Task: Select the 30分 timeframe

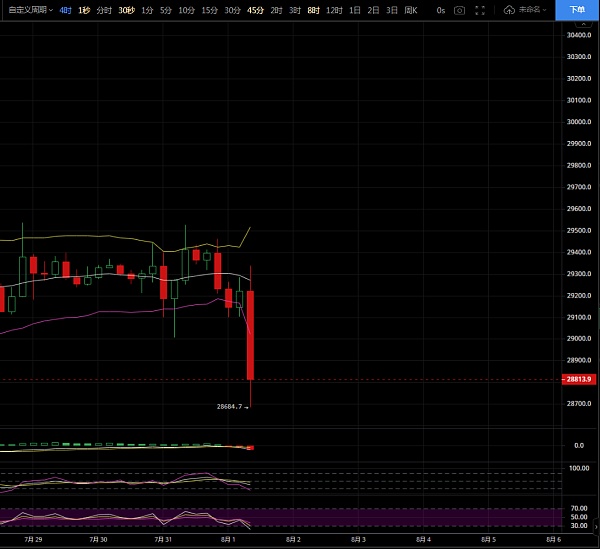Action: [232, 10]
